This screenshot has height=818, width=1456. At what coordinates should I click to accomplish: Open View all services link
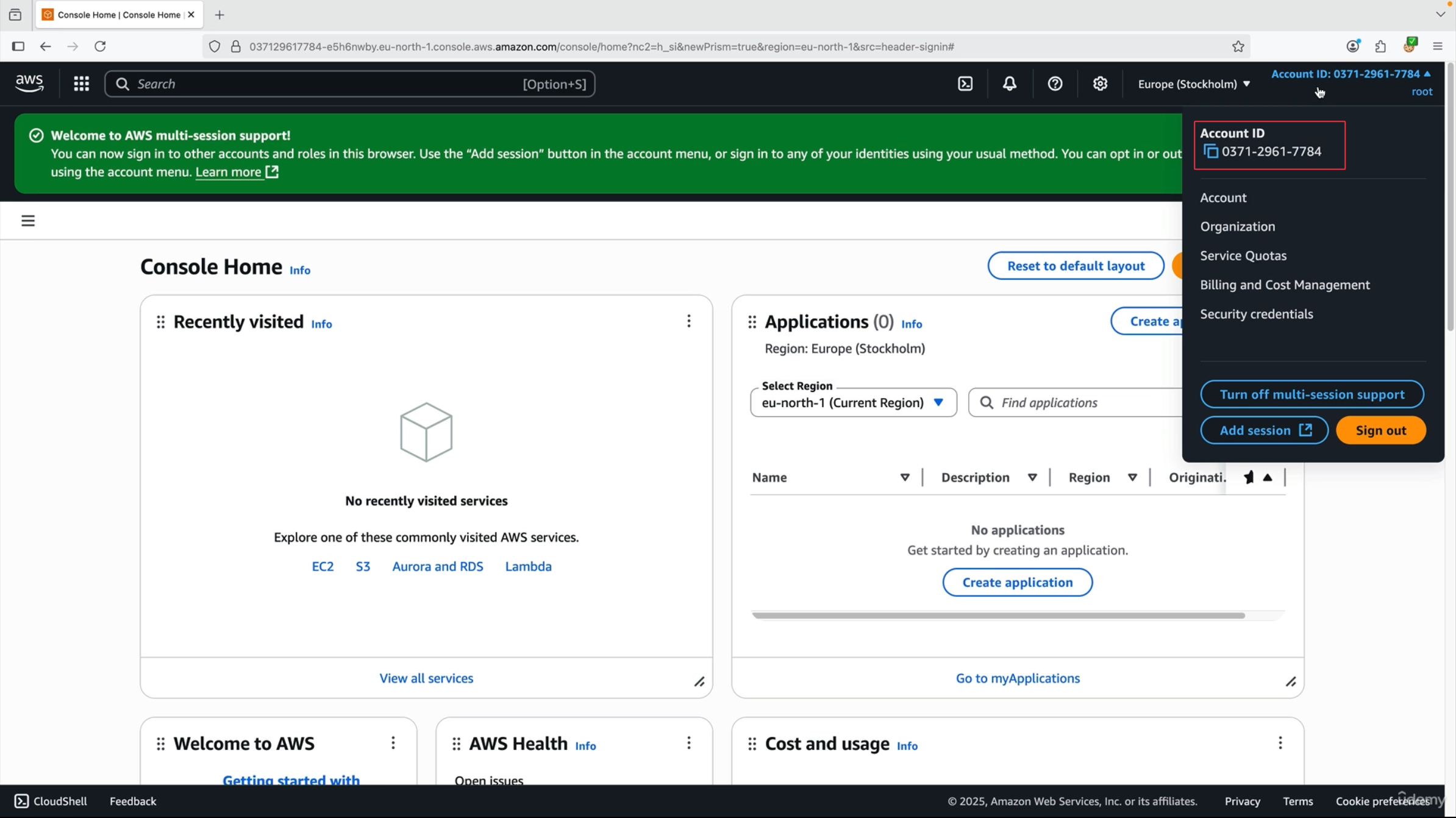[x=426, y=678]
